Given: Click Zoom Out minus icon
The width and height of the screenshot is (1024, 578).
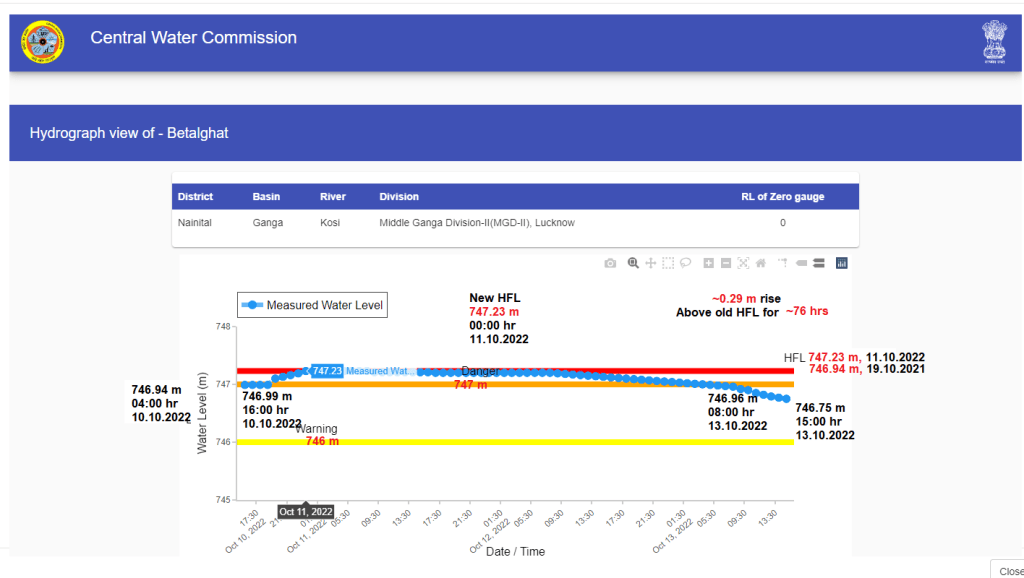Looking at the screenshot, I should tap(726, 263).
